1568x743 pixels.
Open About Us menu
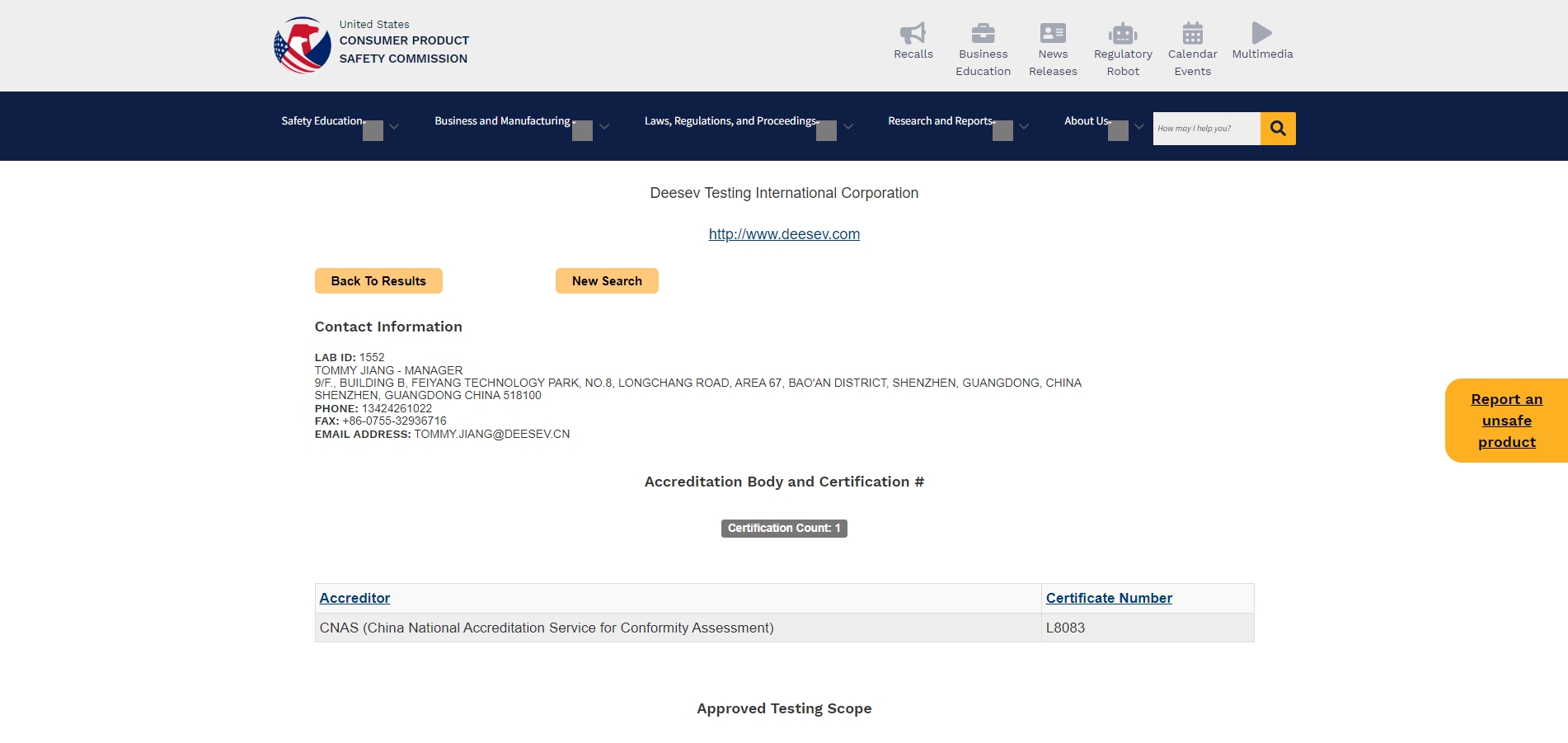coord(1087,121)
